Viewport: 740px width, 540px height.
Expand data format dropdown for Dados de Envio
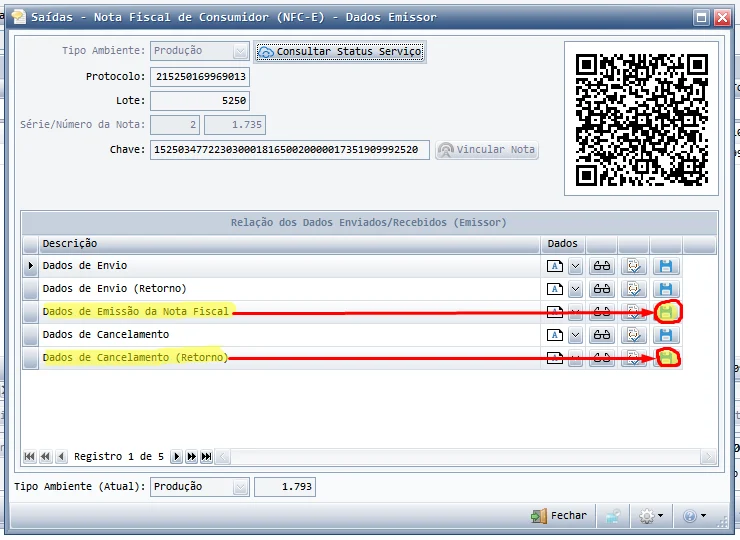pos(575,266)
